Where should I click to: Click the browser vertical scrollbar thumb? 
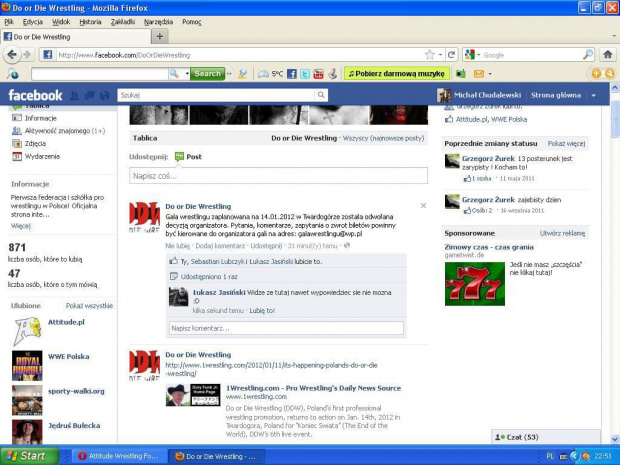pyautogui.click(x=615, y=118)
